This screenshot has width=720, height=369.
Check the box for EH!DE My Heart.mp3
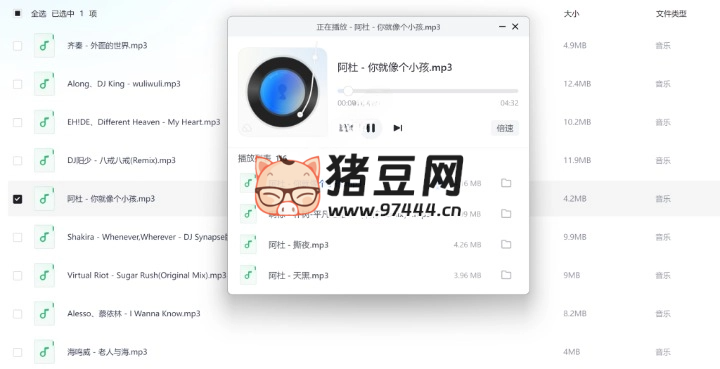click(17, 122)
